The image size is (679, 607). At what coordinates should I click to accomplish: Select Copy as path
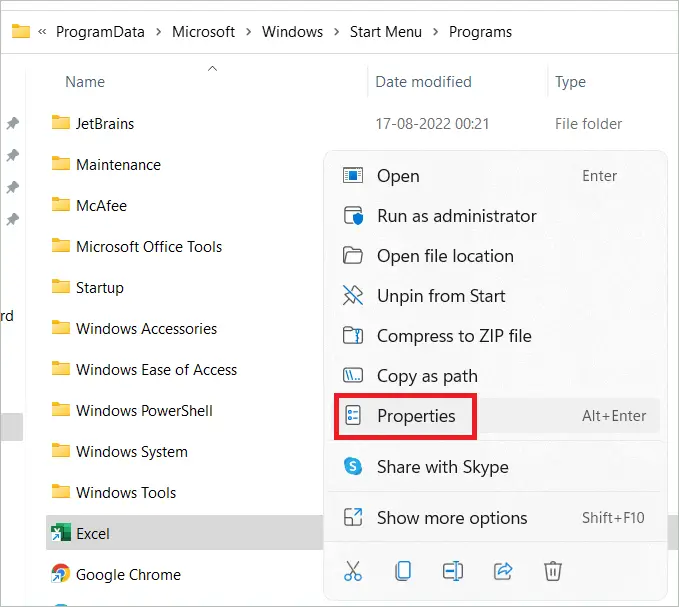(x=494, y=376)
